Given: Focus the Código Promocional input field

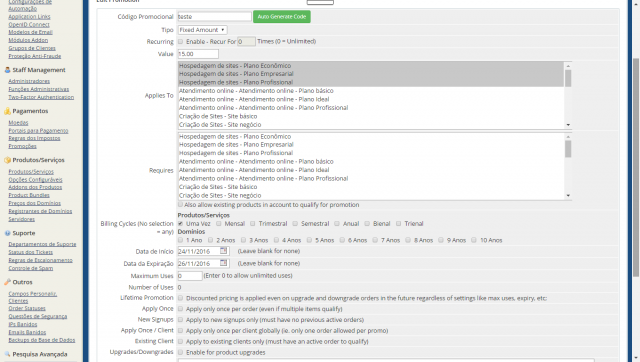Looking at the screenshot, I should click(214, 17).
